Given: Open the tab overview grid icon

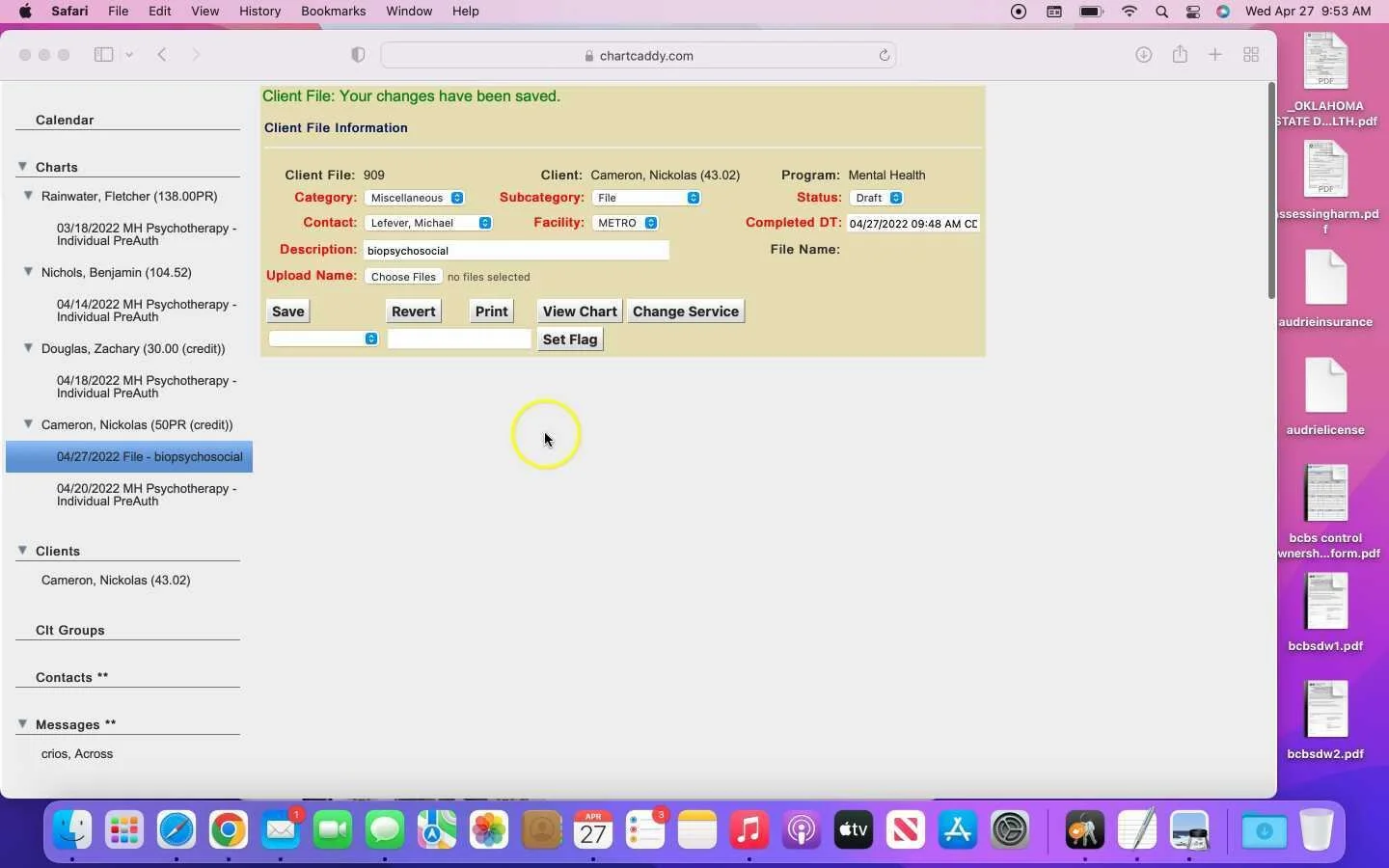Looking at the screenshot, I should [x=1251, y=55].
